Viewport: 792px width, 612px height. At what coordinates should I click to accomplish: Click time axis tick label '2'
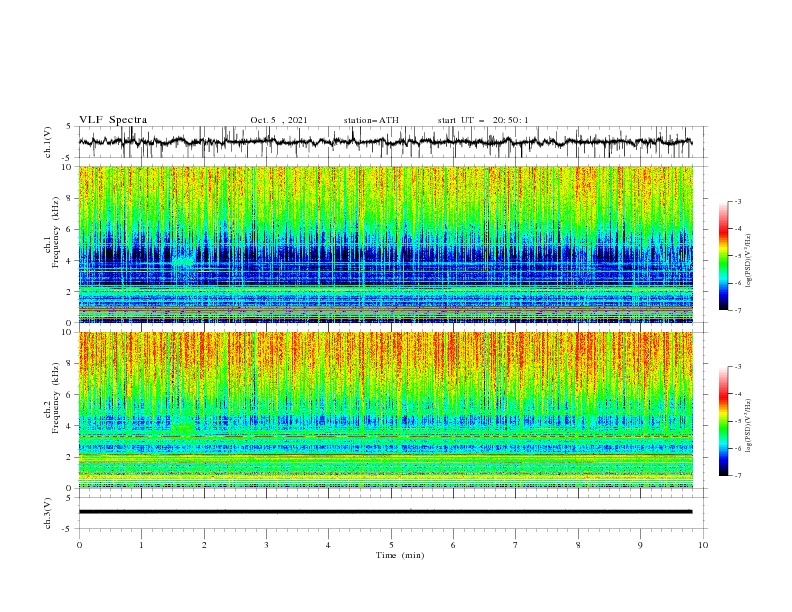pos(204,545)
